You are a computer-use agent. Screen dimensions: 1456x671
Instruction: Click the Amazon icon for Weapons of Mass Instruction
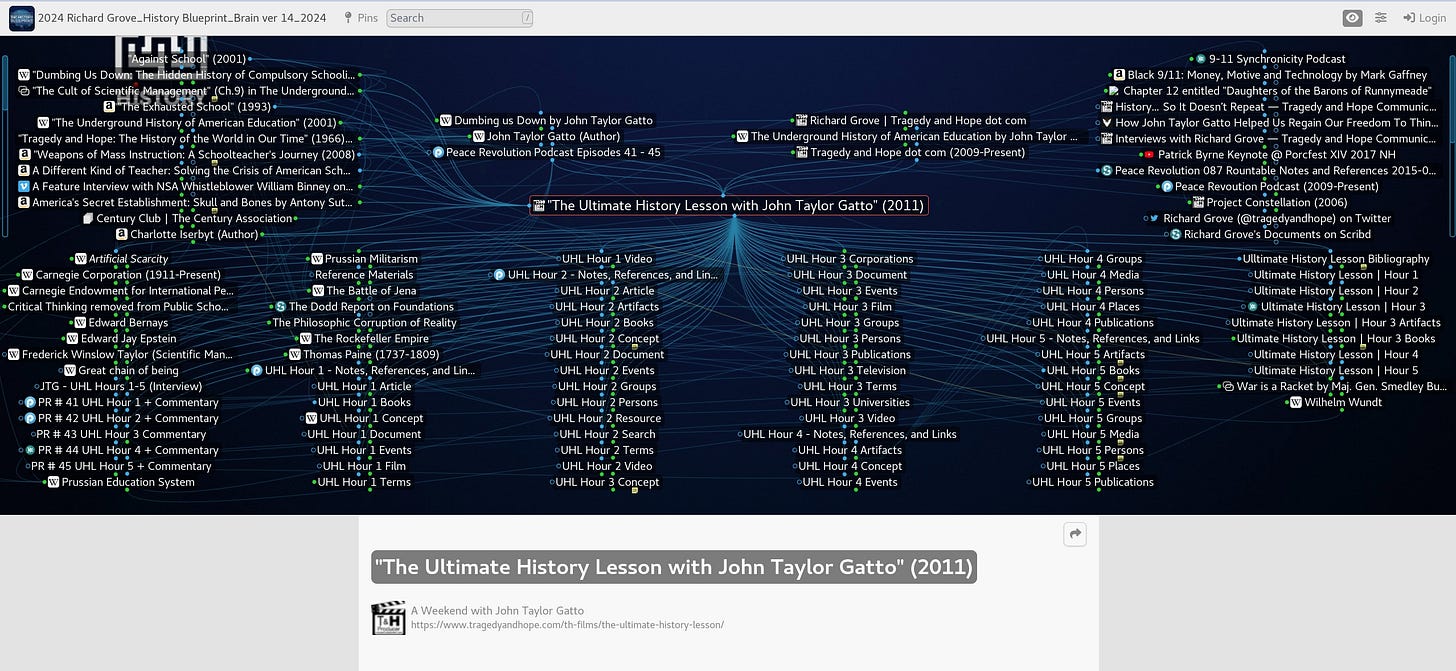click(24, 154)
